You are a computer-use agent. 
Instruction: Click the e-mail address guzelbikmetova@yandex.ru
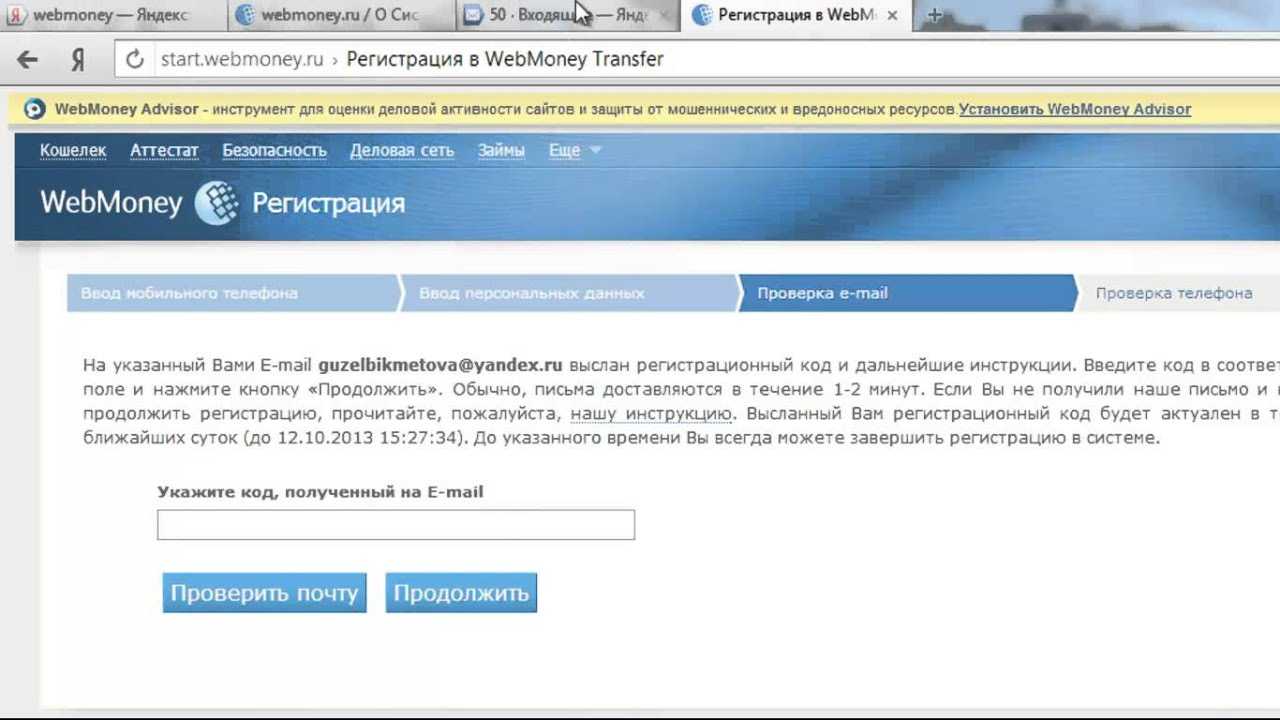coord(440,365)
